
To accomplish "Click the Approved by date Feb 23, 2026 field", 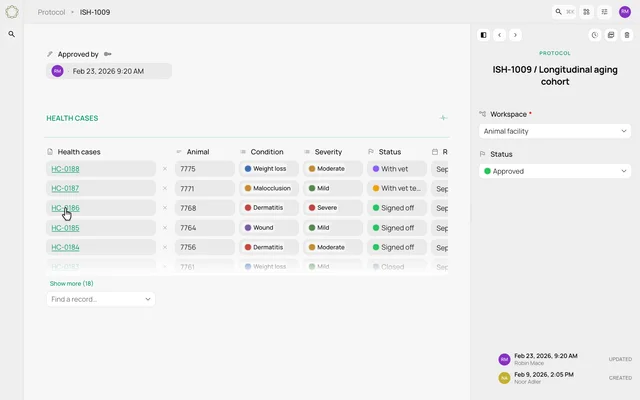I will (109, 71).
